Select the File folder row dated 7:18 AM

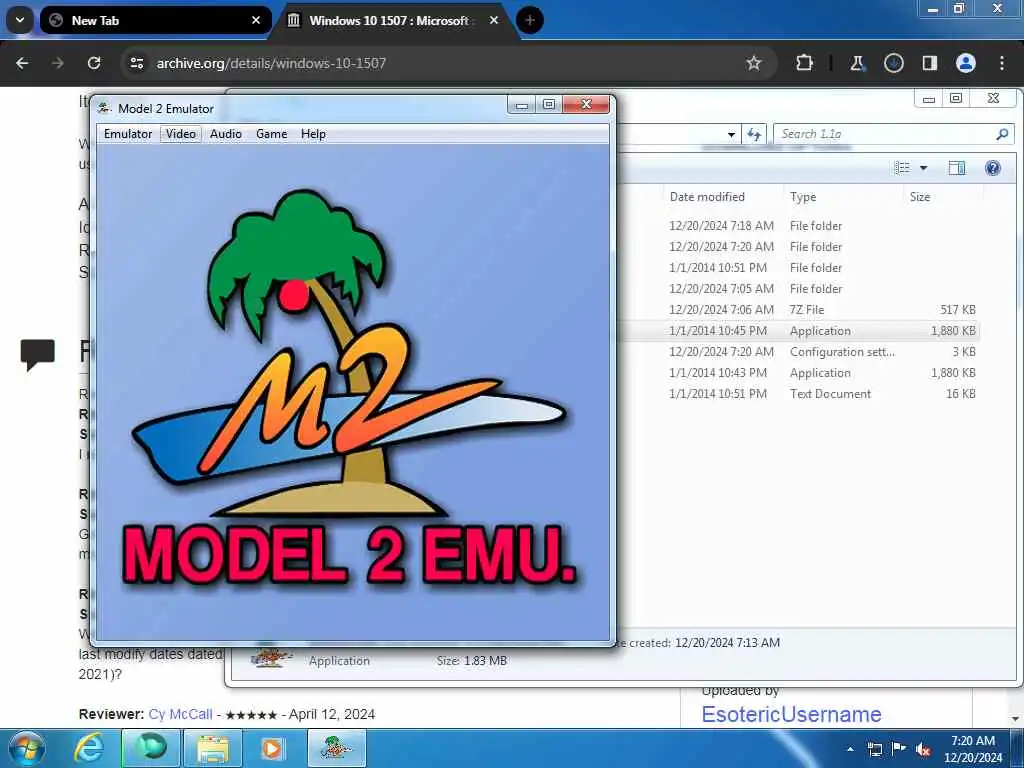pos(799,225)
